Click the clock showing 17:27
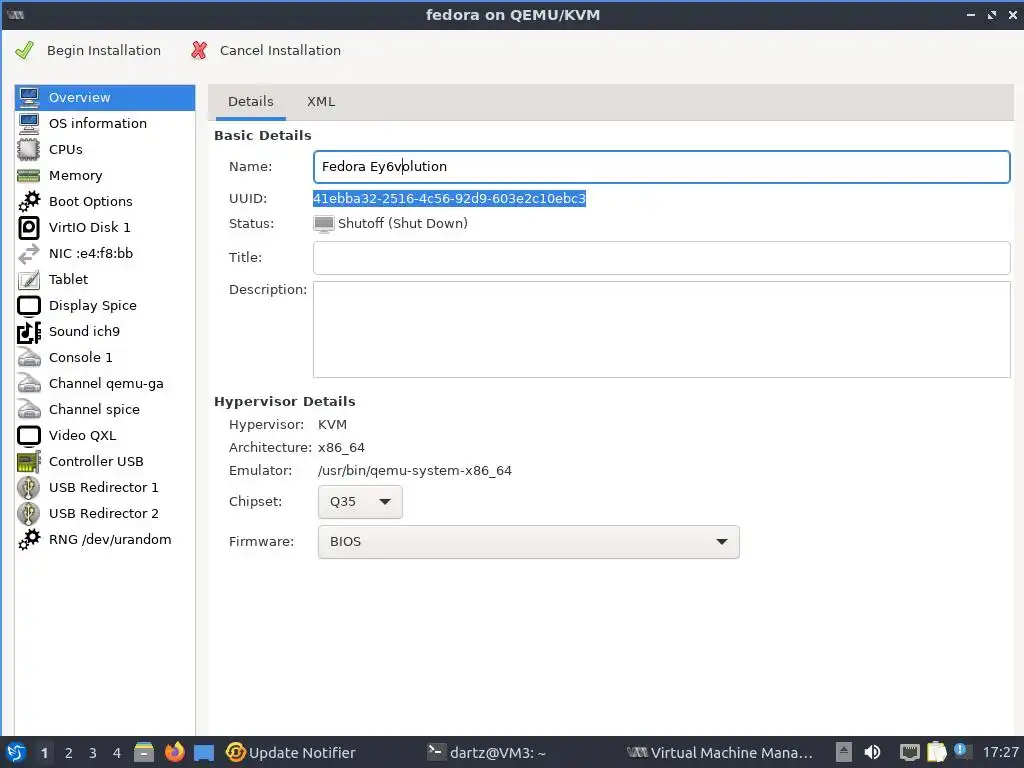1024x768 pixels. [1000, 752]
